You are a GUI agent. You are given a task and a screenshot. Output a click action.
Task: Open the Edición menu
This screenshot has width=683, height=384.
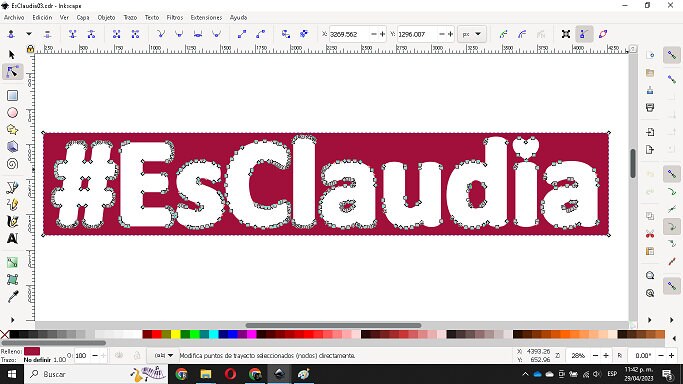click(42, 17)
